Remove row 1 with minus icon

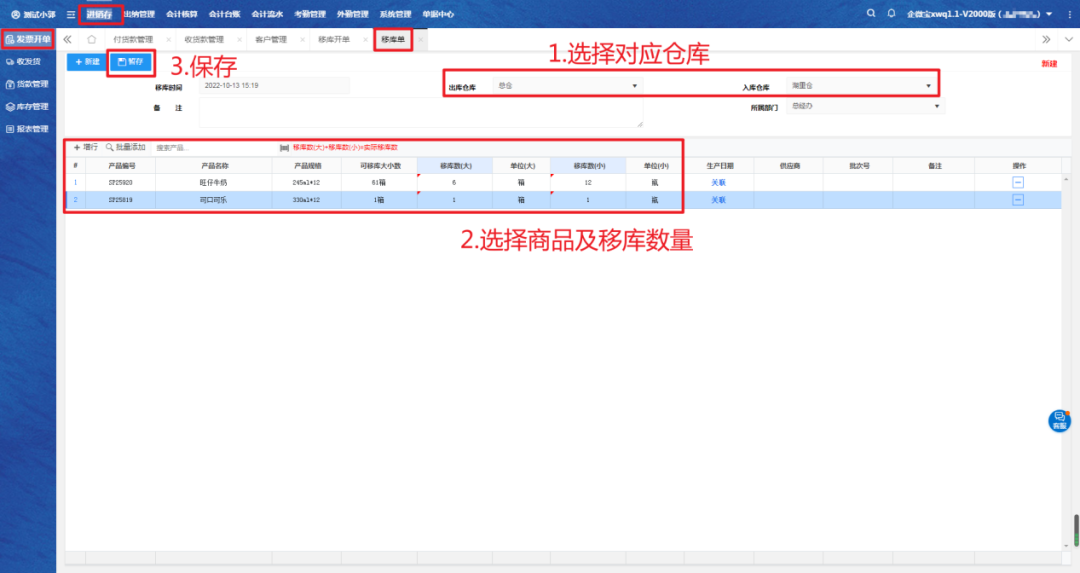point(1018,182)
